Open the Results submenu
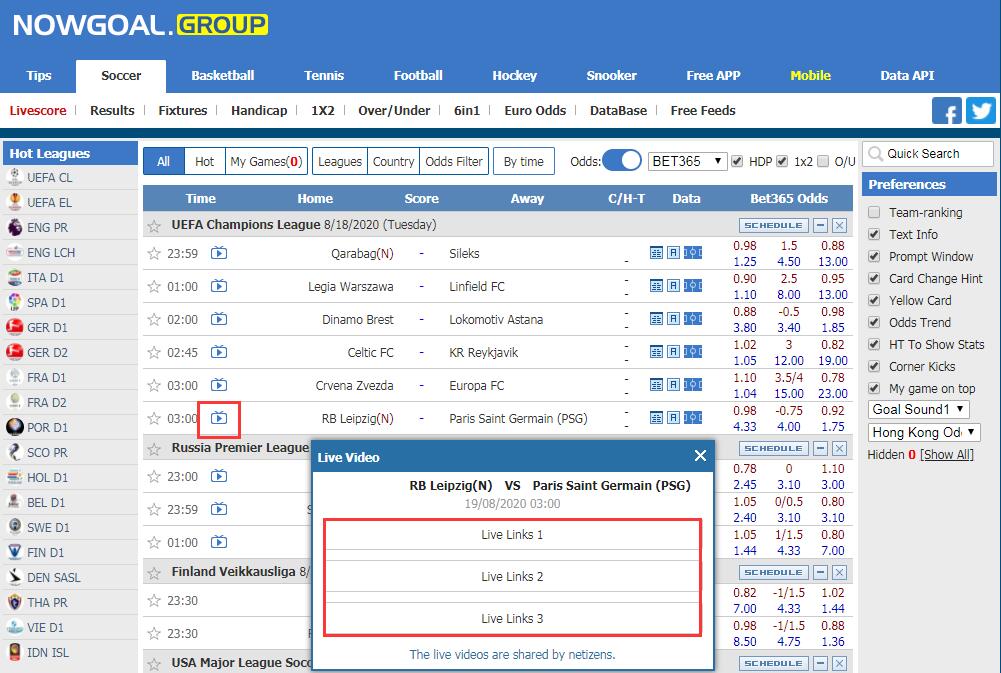Image resolution: width=1001 pixels, height=673 pixels. coord(112,110)
